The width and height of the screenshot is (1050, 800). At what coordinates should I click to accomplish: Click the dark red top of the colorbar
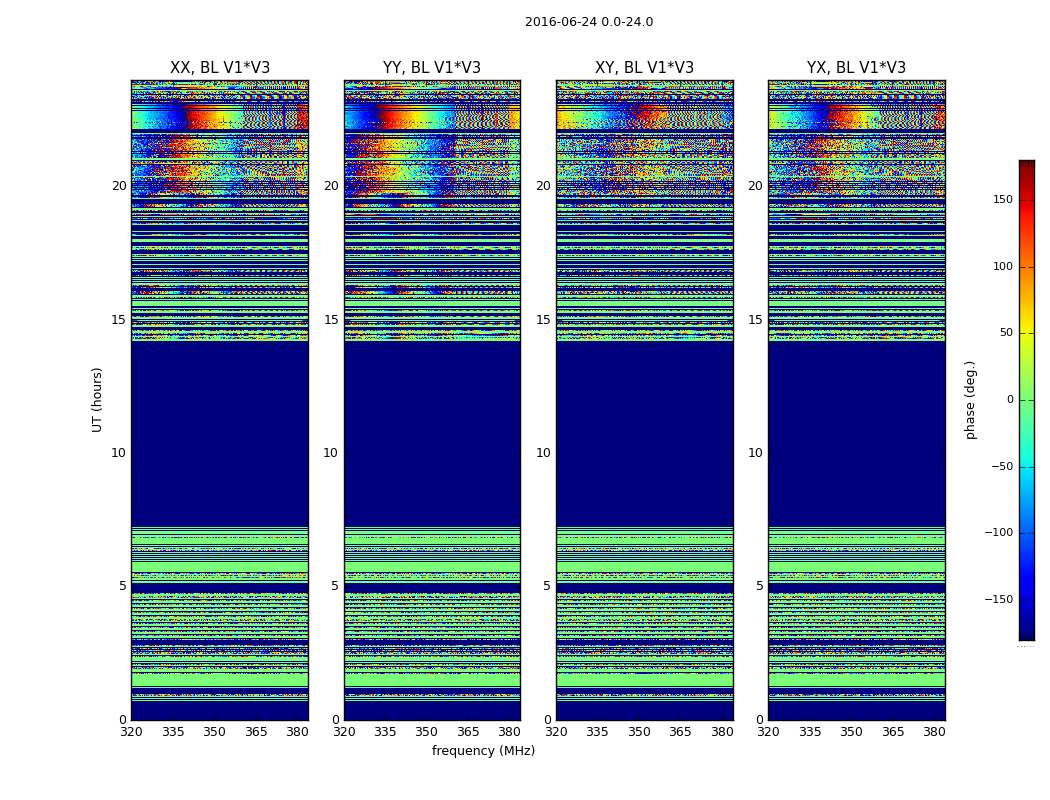[x=1026, y=166]
